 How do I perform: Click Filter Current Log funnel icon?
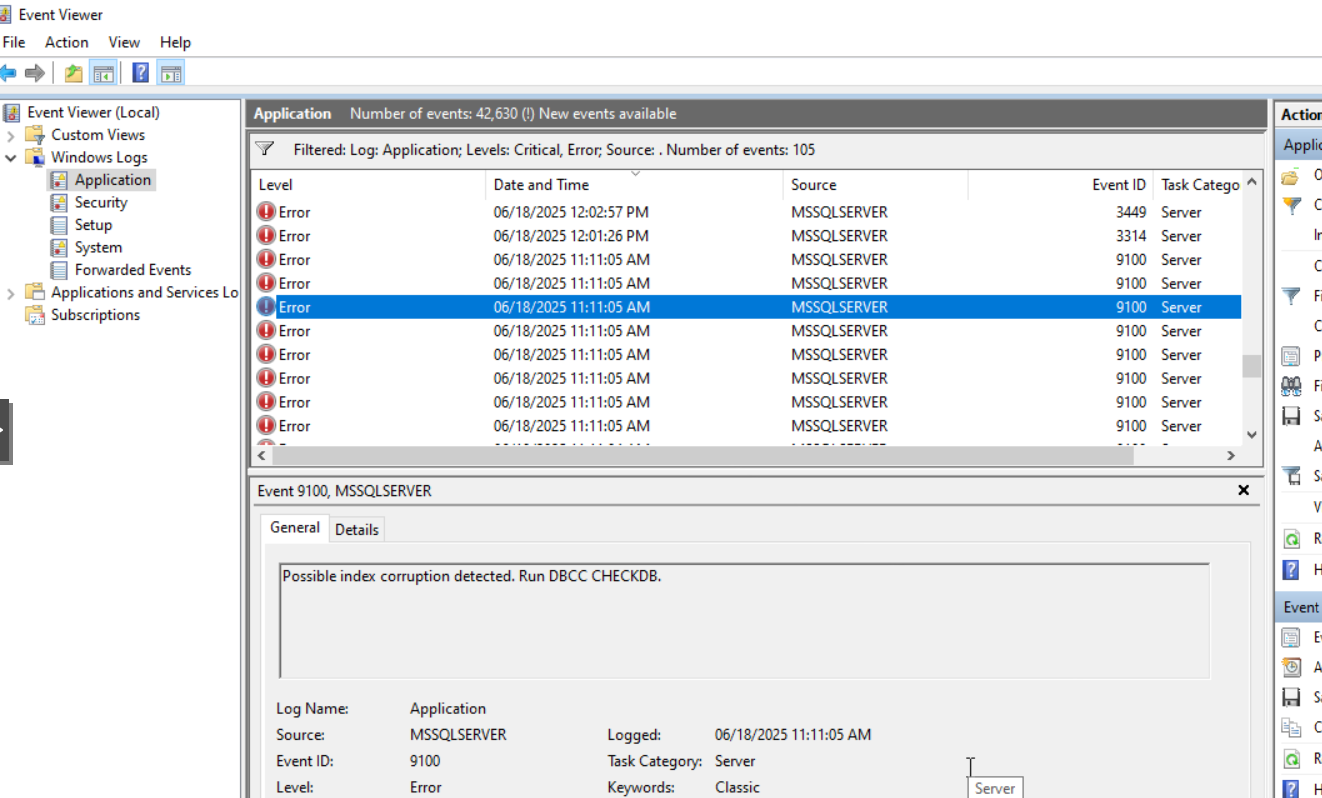[1291, 295]
